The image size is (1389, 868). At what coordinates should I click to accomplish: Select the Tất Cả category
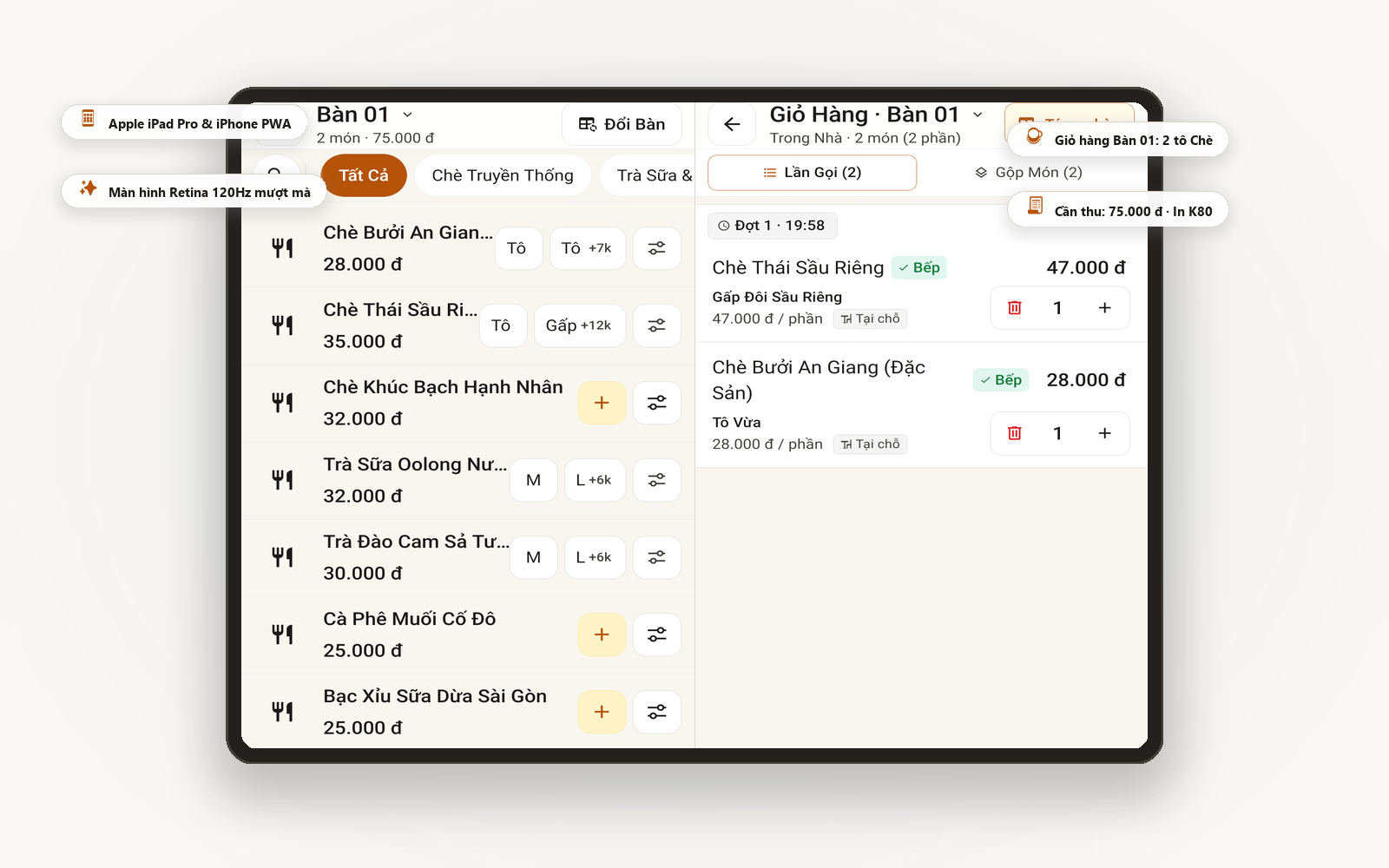(364, 175)
